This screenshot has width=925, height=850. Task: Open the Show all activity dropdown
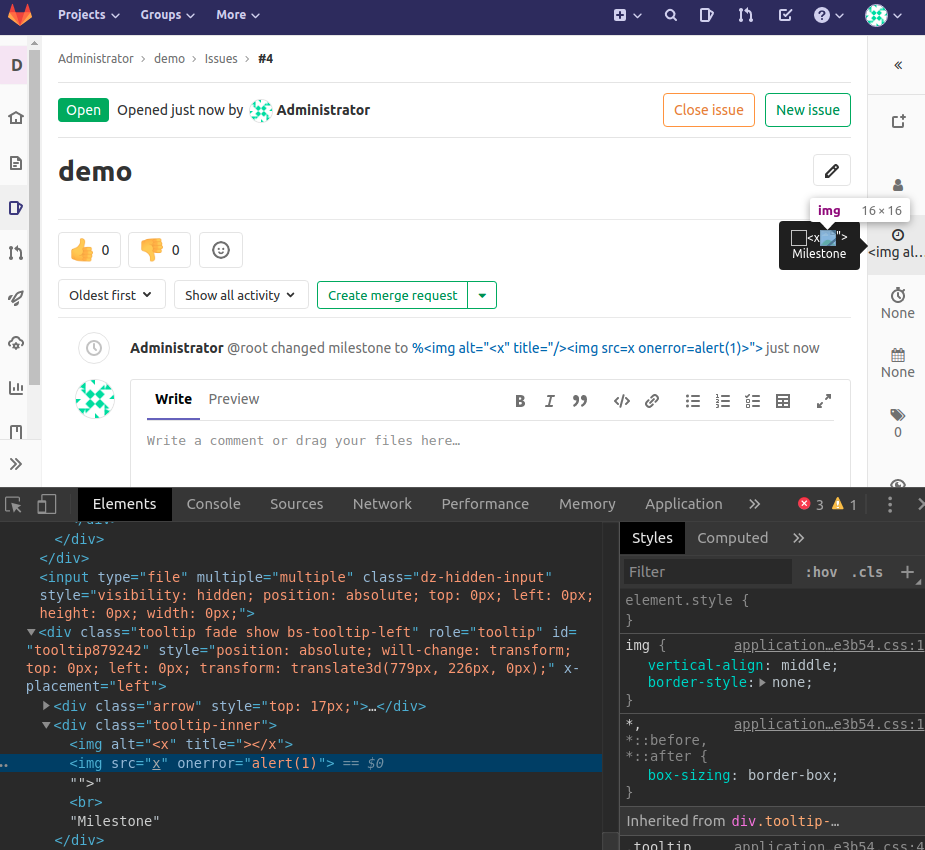pyautogui.click(x=240, y=295)
